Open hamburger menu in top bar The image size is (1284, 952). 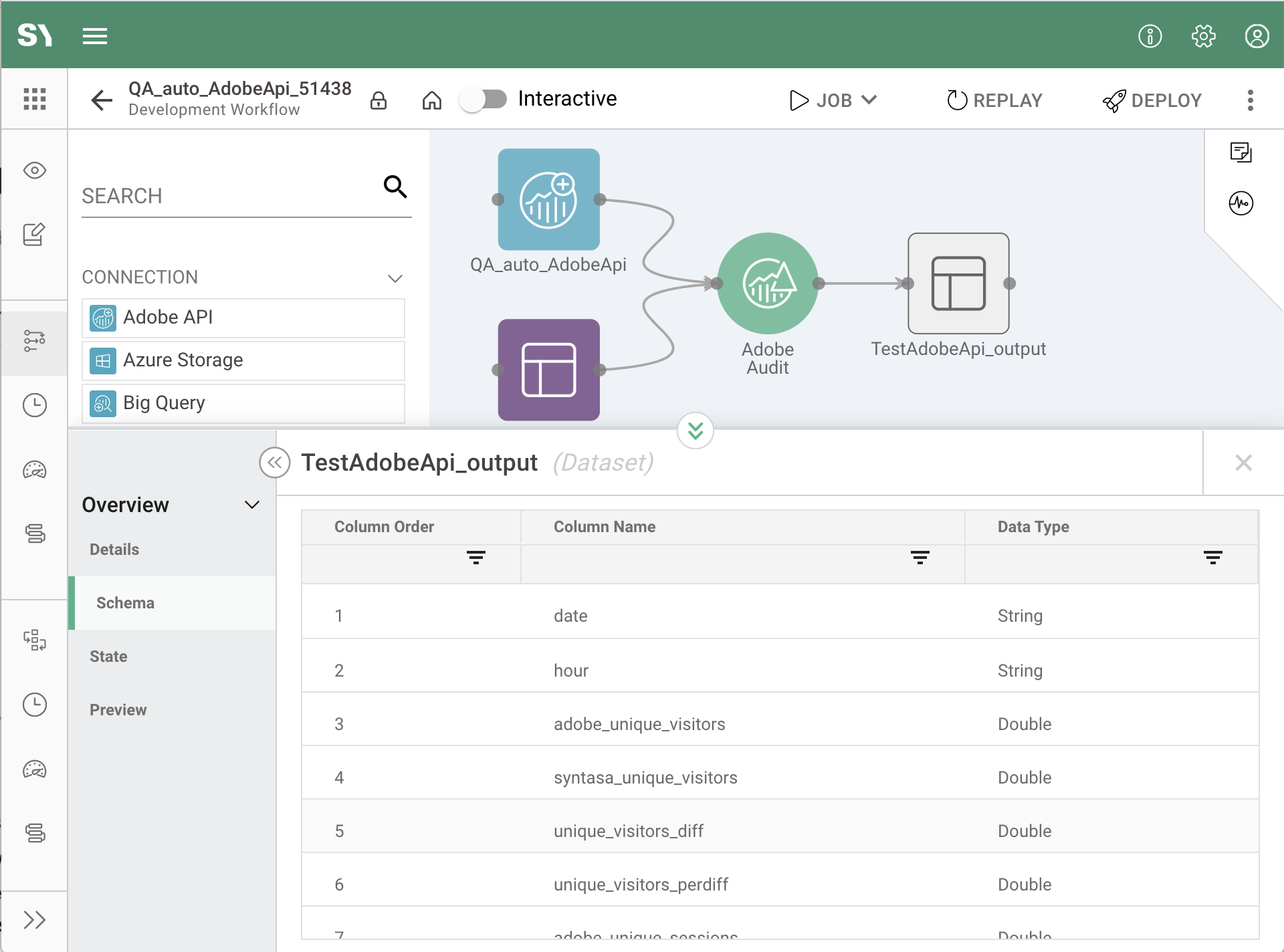[95, 36]
